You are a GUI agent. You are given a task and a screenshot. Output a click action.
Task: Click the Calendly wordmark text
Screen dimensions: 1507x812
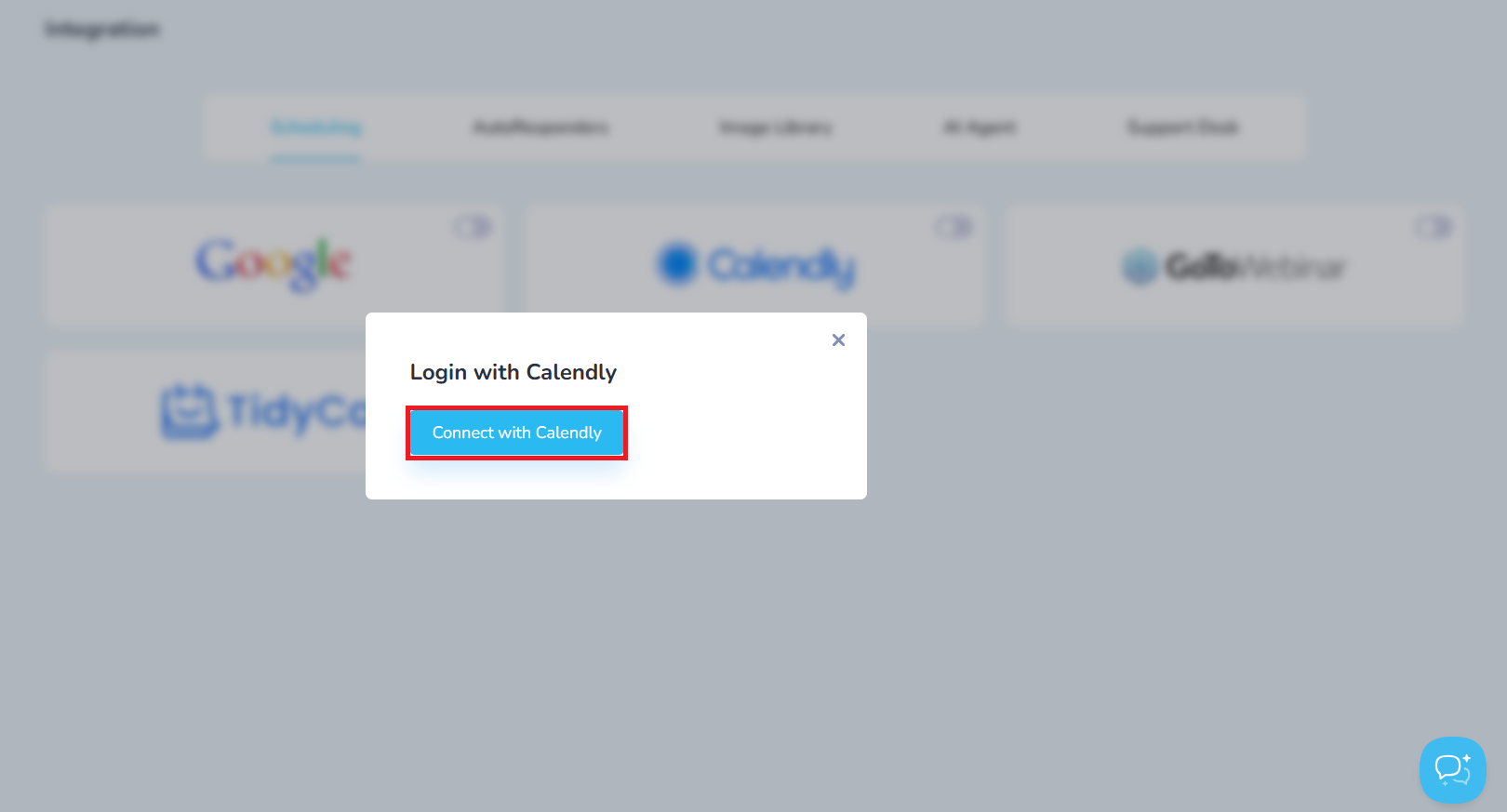(x=781, y=267)
